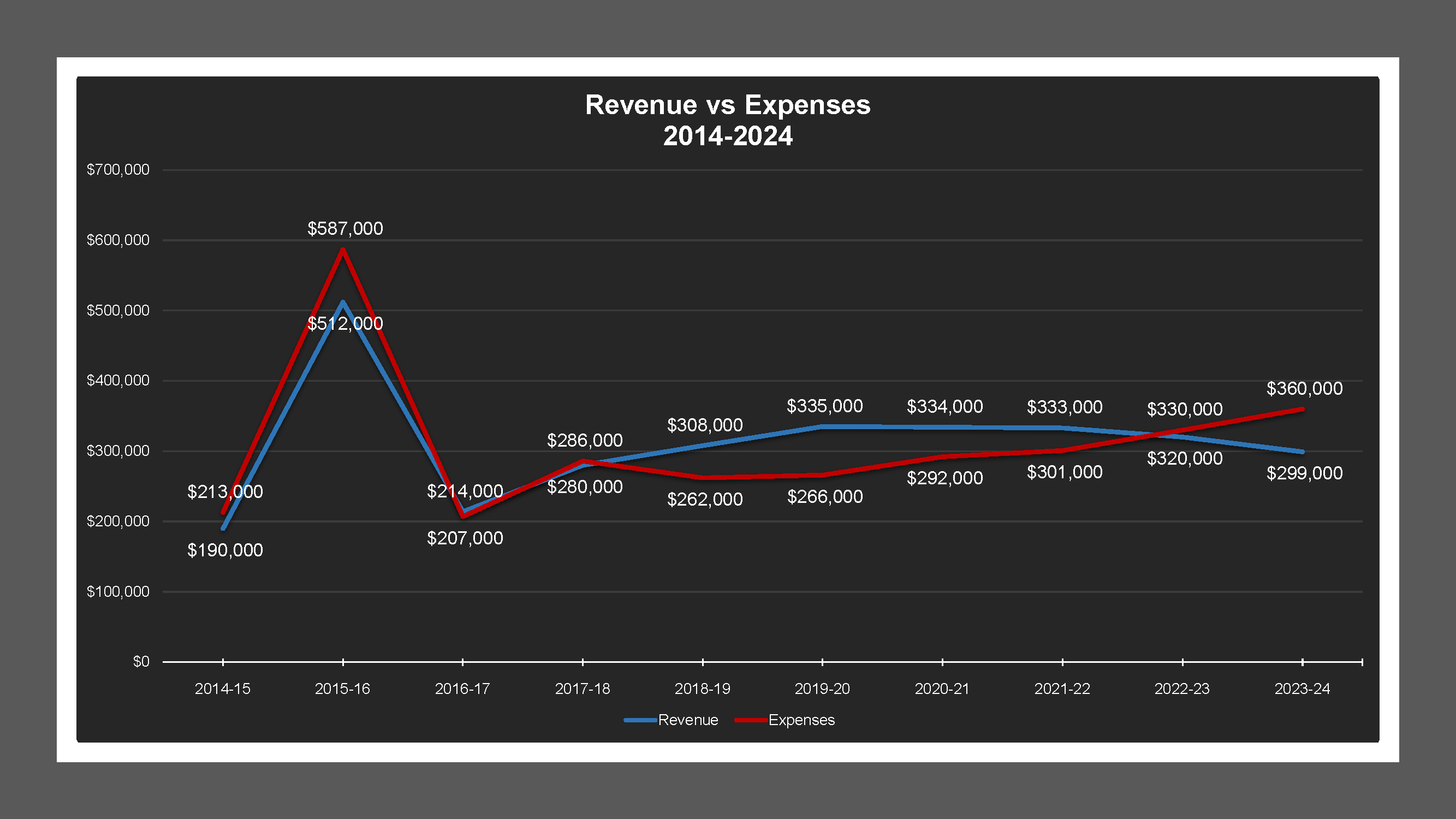
Task: Click the $0 y-axis label
Action: coord(141,662)
